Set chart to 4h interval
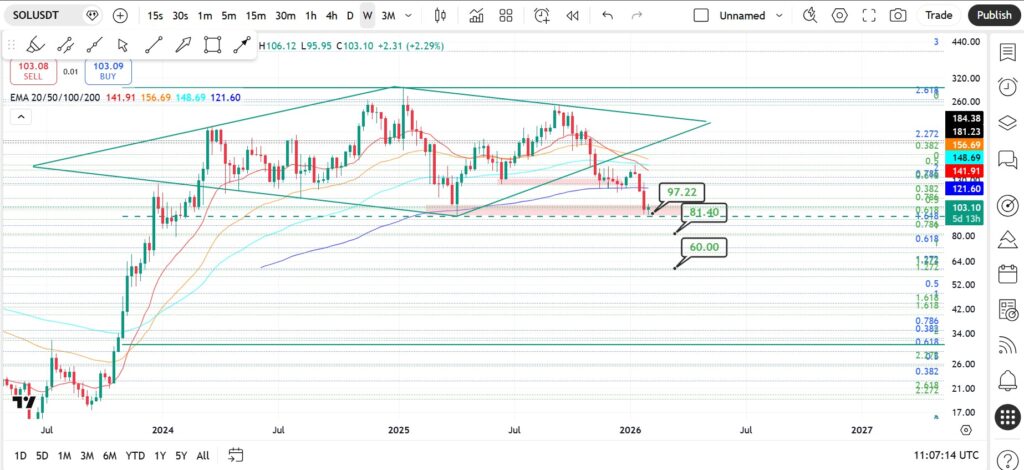 click(332, 16)
